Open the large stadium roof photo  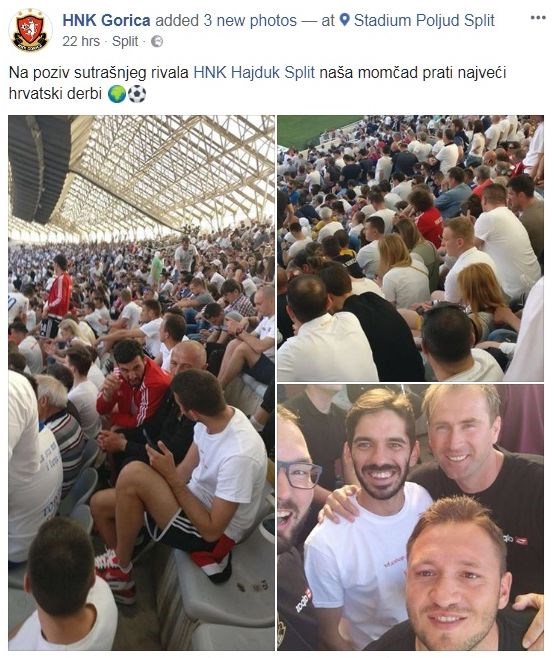tap(141, 382)
